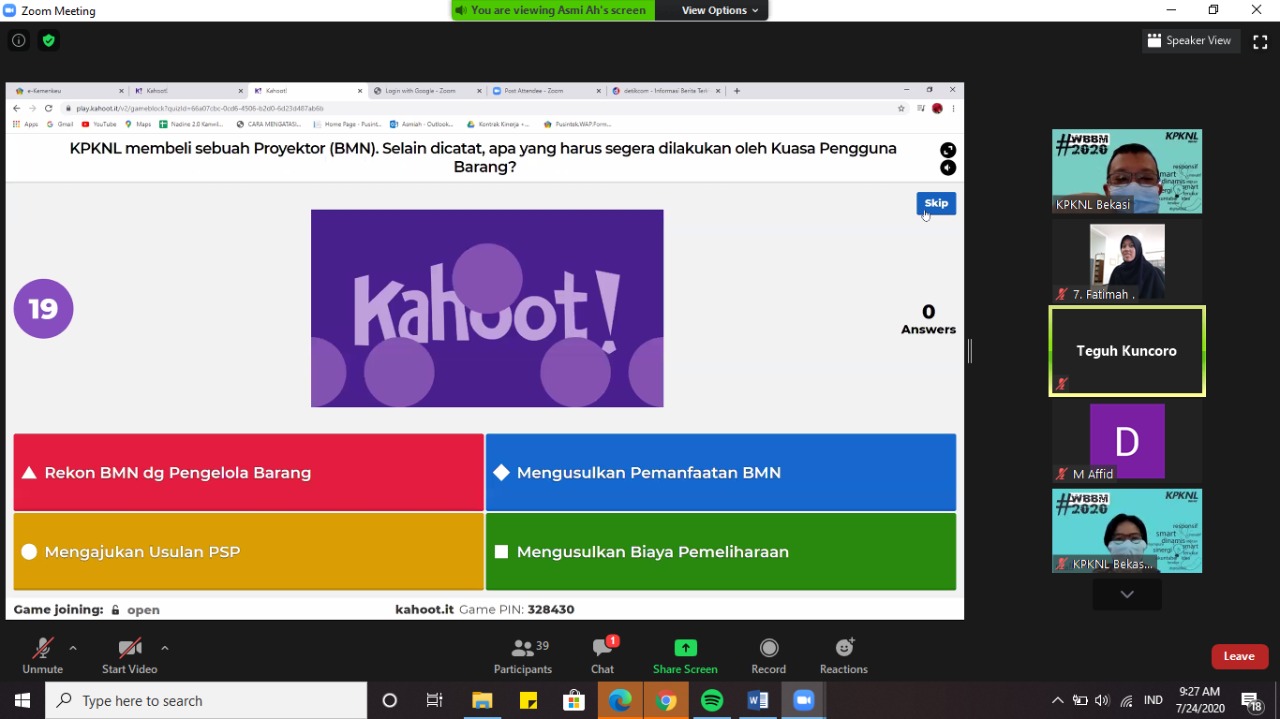Click the browser reload button
1280x719 pixels.
48,108
